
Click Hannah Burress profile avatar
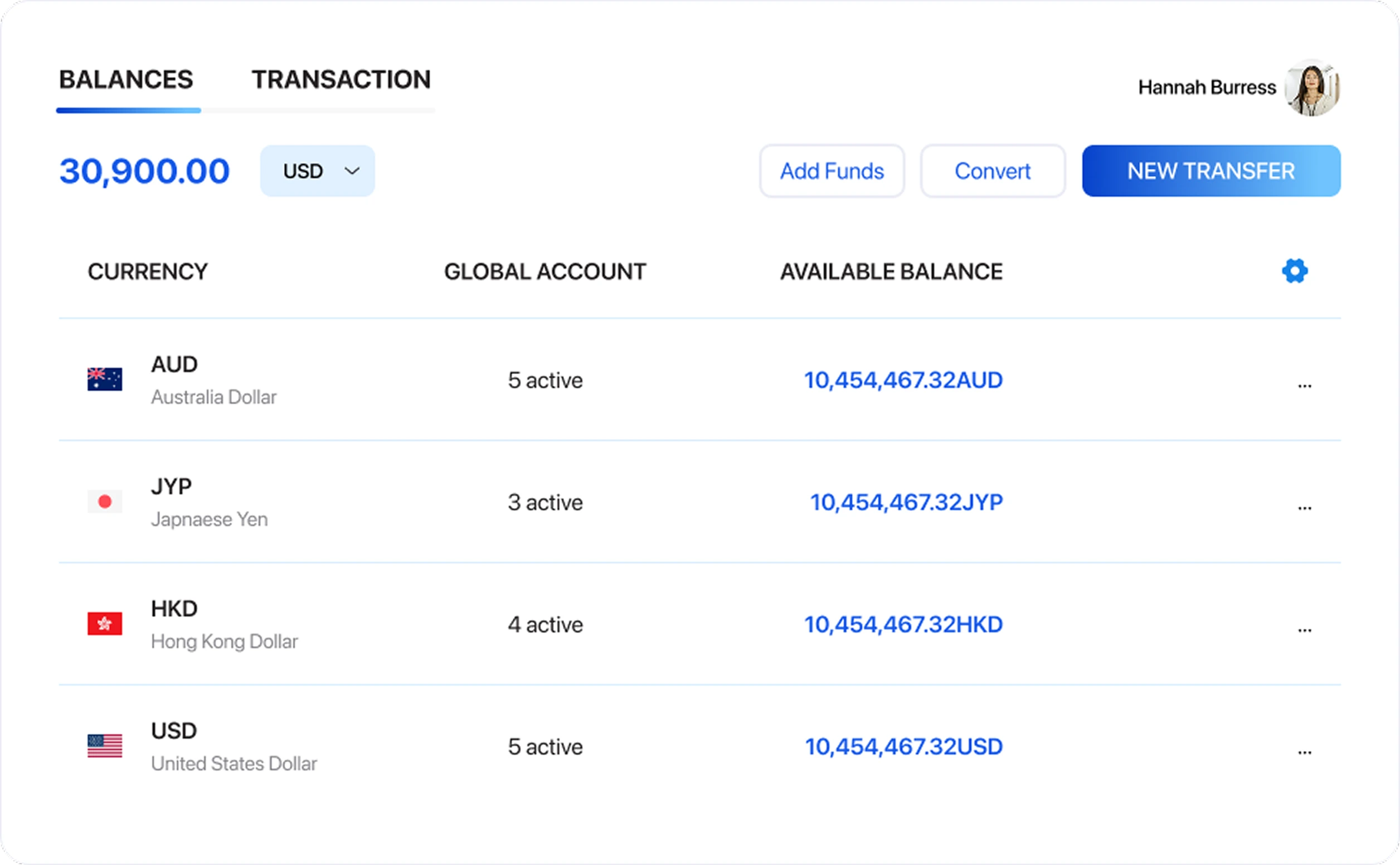click(x=1311, y=88)
